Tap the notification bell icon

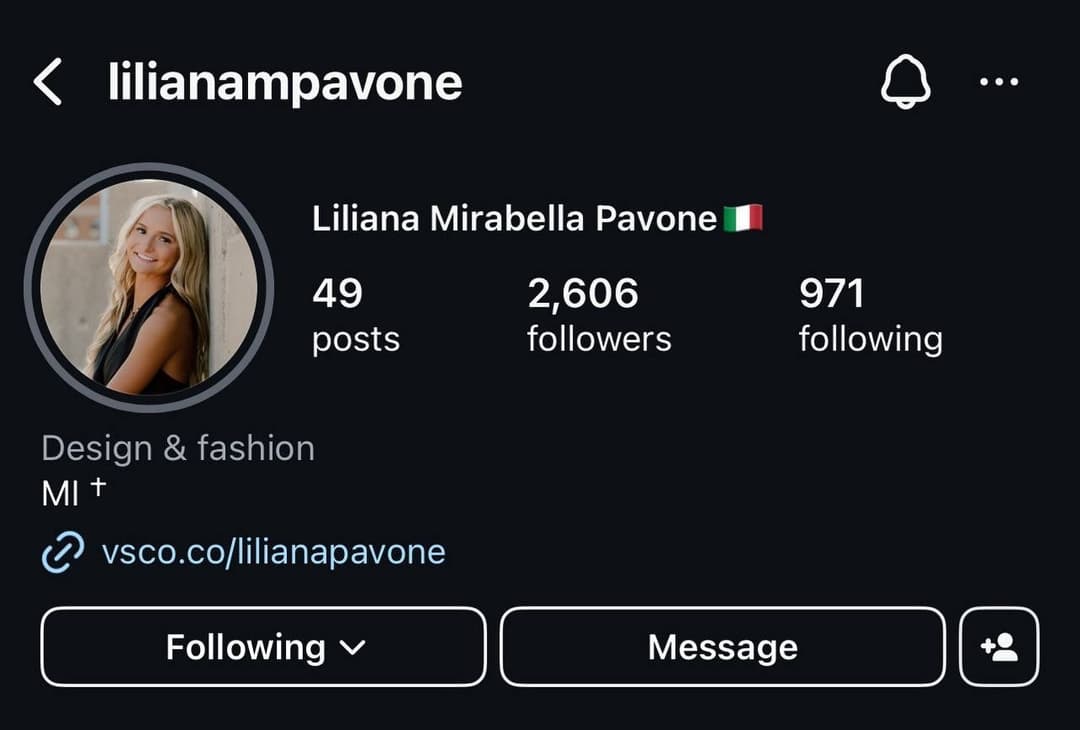(x=906, y=82)
